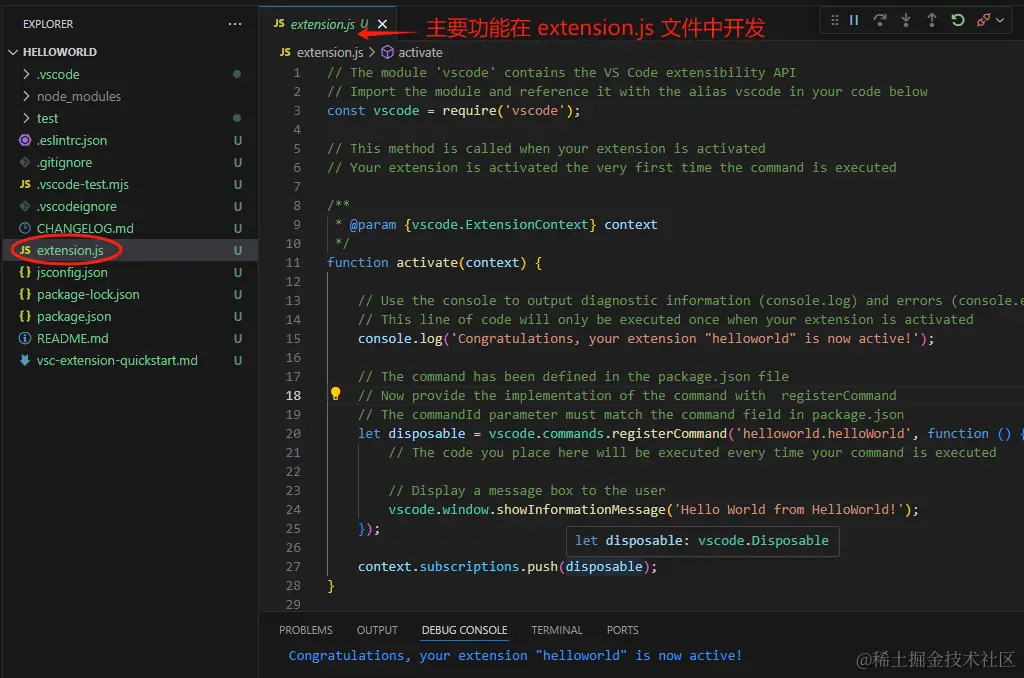The width and height of the screenshot is (1024, 678).
Task: Click the arrow icon of vsc-extension-quickstart.md
Action: point(25,360)
